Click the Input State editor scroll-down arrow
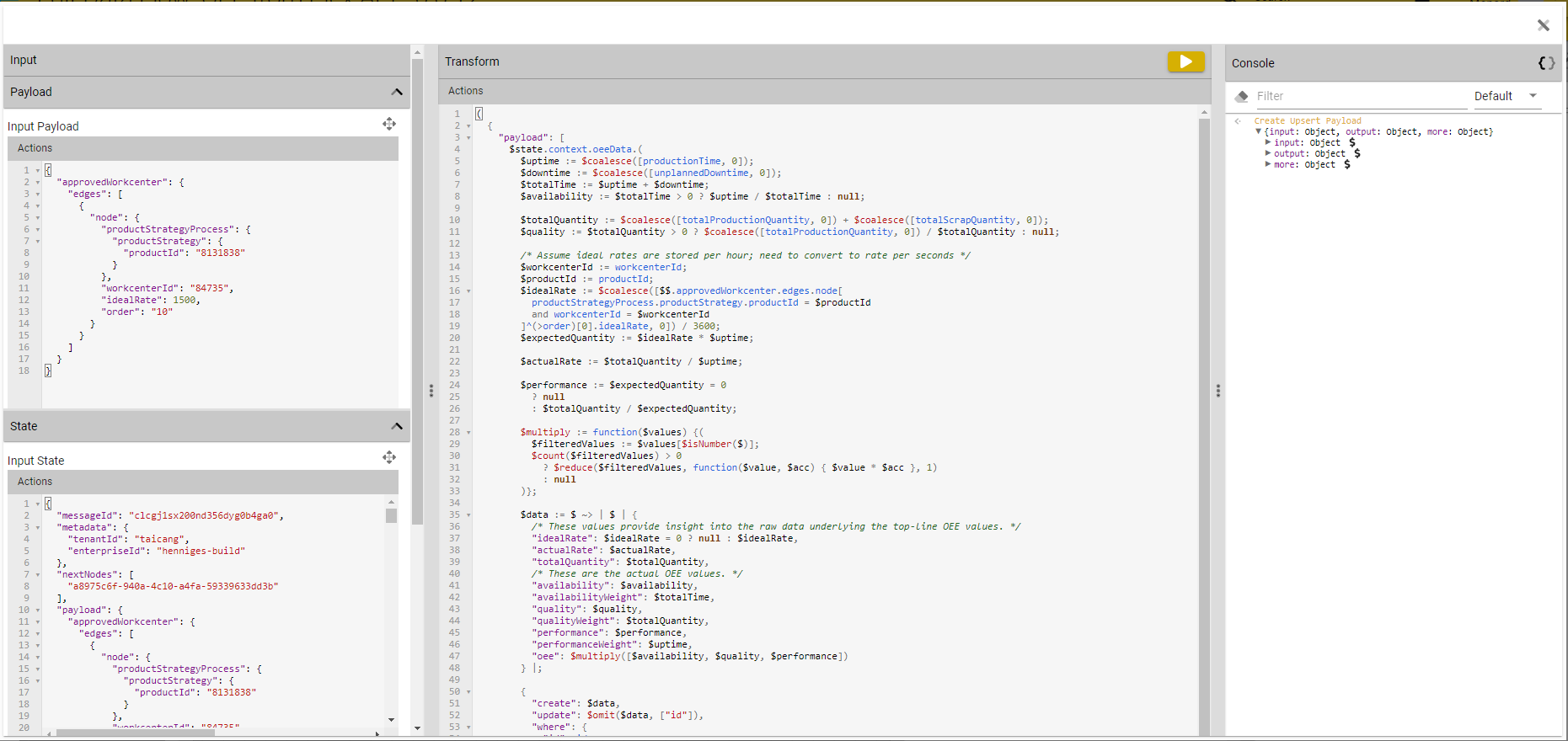This screenshot has width=1568, height=741. click(x=391, y=720)
